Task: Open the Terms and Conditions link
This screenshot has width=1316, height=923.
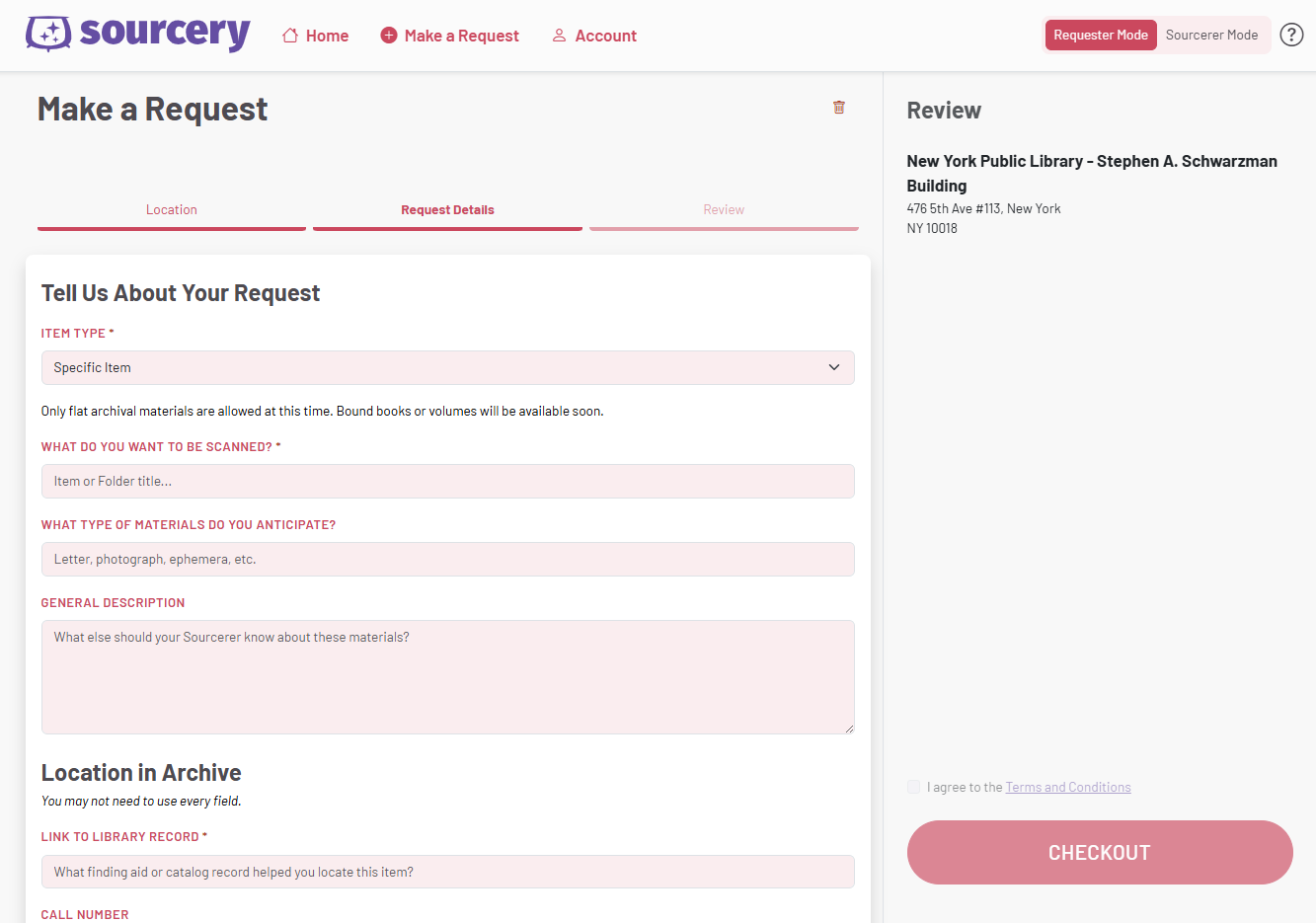Action: [x=1067, y=787]
